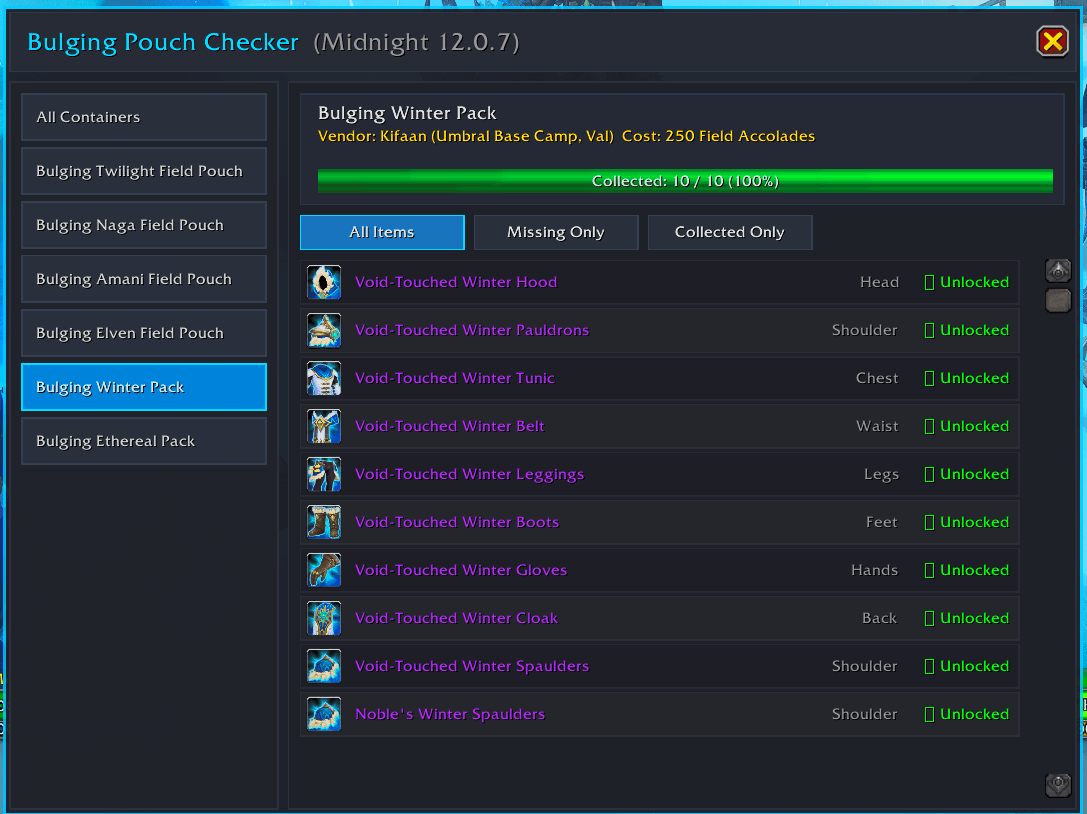The image size is (1087, 814).
Task: Click the Void-Touched Winter Hood icon
Action: pos(324,282)
